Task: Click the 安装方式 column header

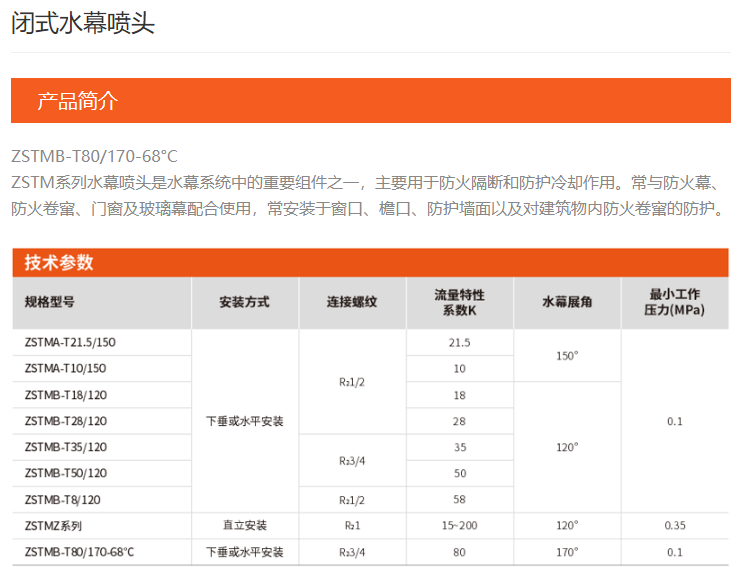Action: pyautogui.click(x=244, y=302)
